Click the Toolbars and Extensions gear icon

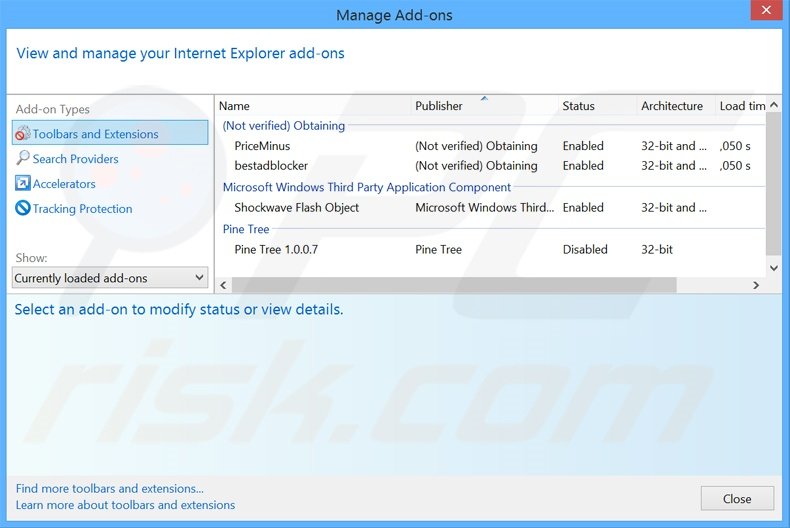[x=23, y=134]
